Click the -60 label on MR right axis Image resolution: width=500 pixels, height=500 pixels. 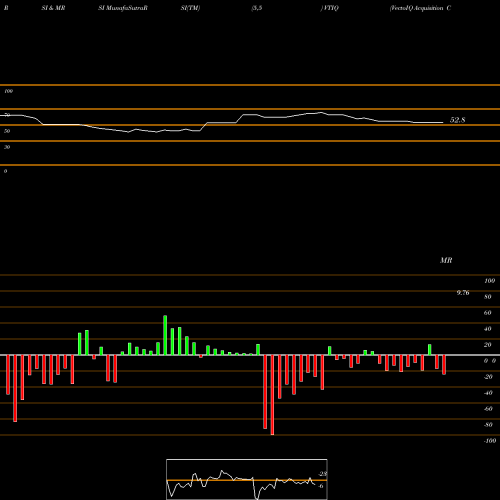point(488,409)
